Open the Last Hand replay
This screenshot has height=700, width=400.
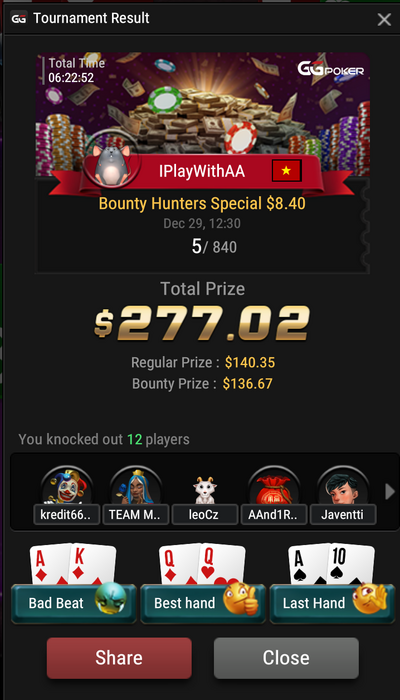pyautogui.click(x=332, y=603)
